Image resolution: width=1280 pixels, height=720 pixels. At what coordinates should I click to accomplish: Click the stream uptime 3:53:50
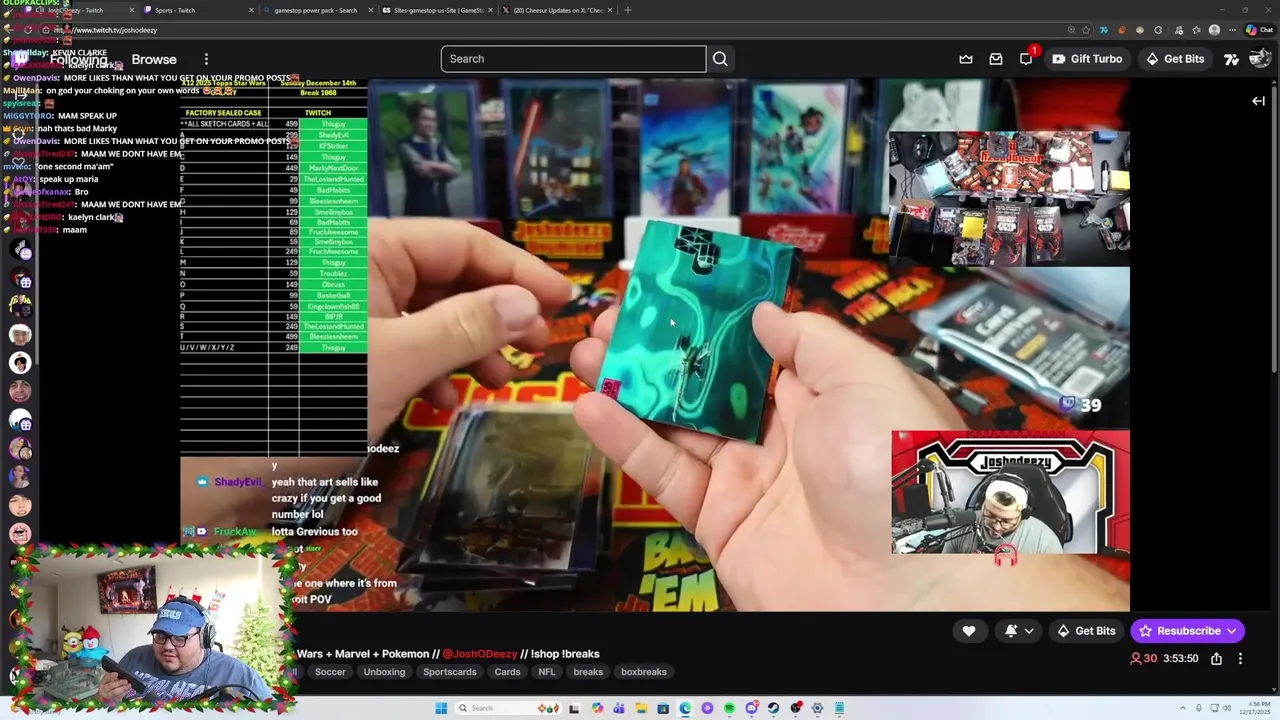tap(1181, 659)
